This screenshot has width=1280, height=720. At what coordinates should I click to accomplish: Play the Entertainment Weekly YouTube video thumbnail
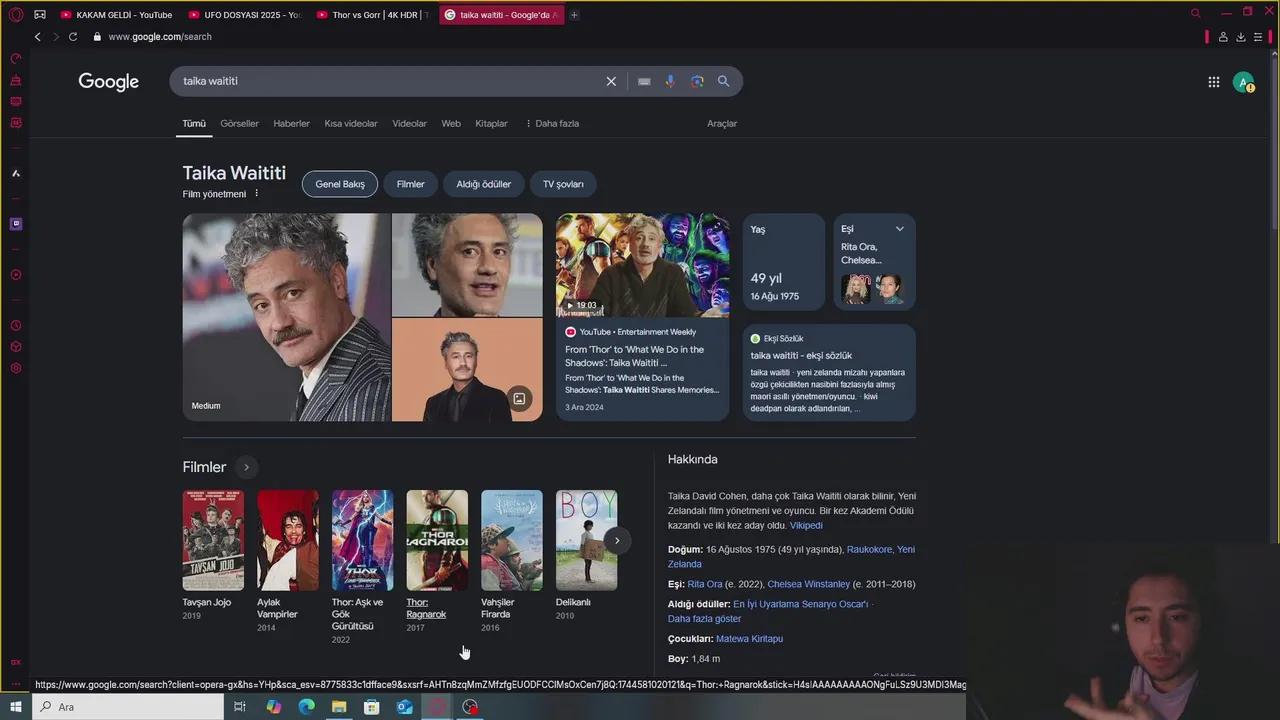[643, 265]
